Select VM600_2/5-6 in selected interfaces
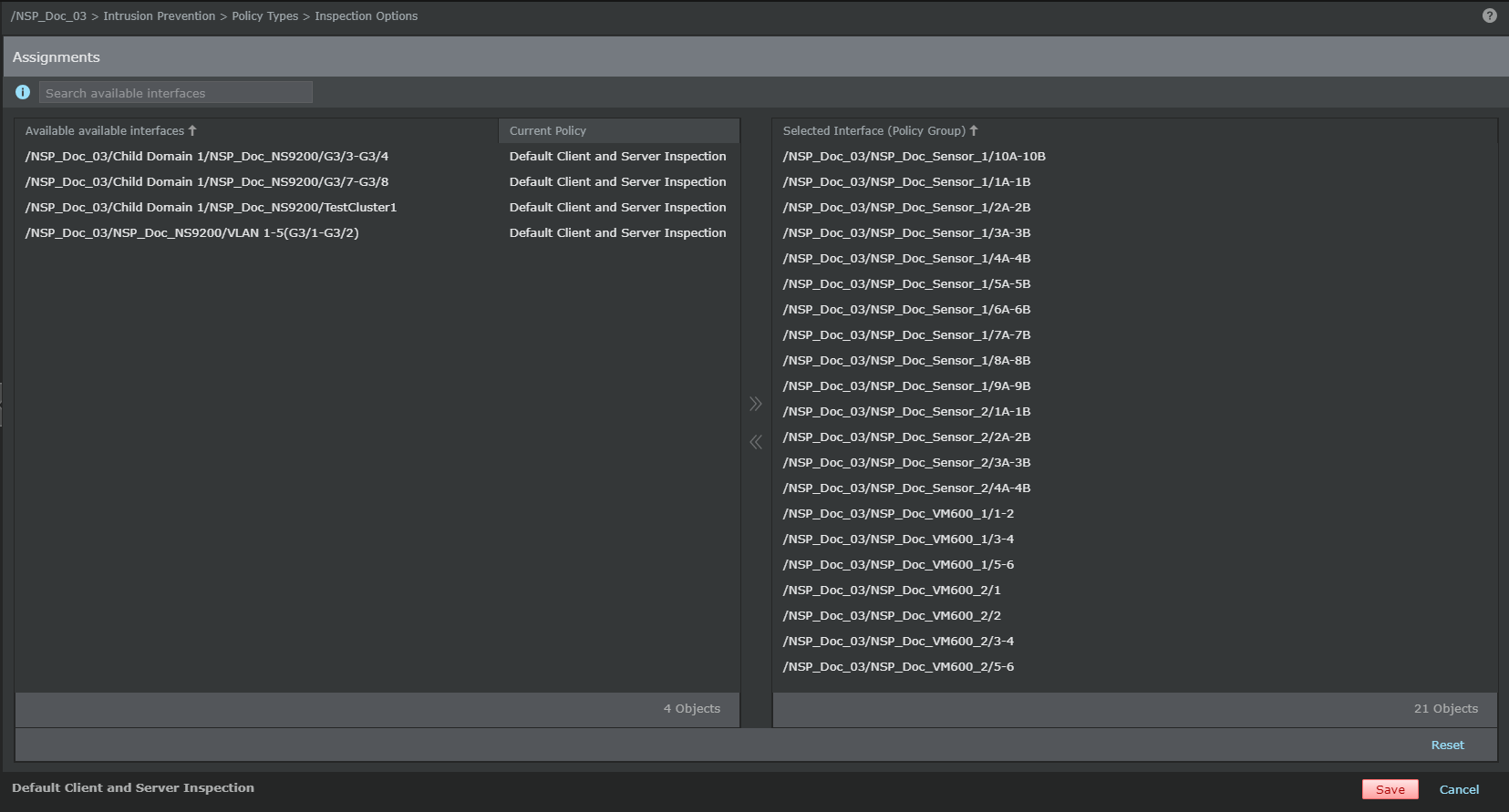 click(x=1134, y=666)
